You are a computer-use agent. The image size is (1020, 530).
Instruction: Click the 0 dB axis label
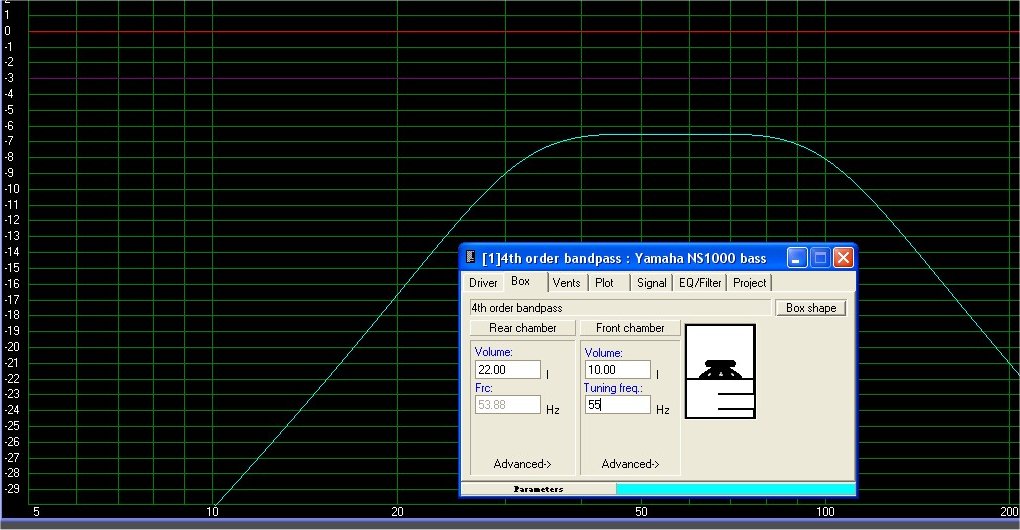pos(7,31)
